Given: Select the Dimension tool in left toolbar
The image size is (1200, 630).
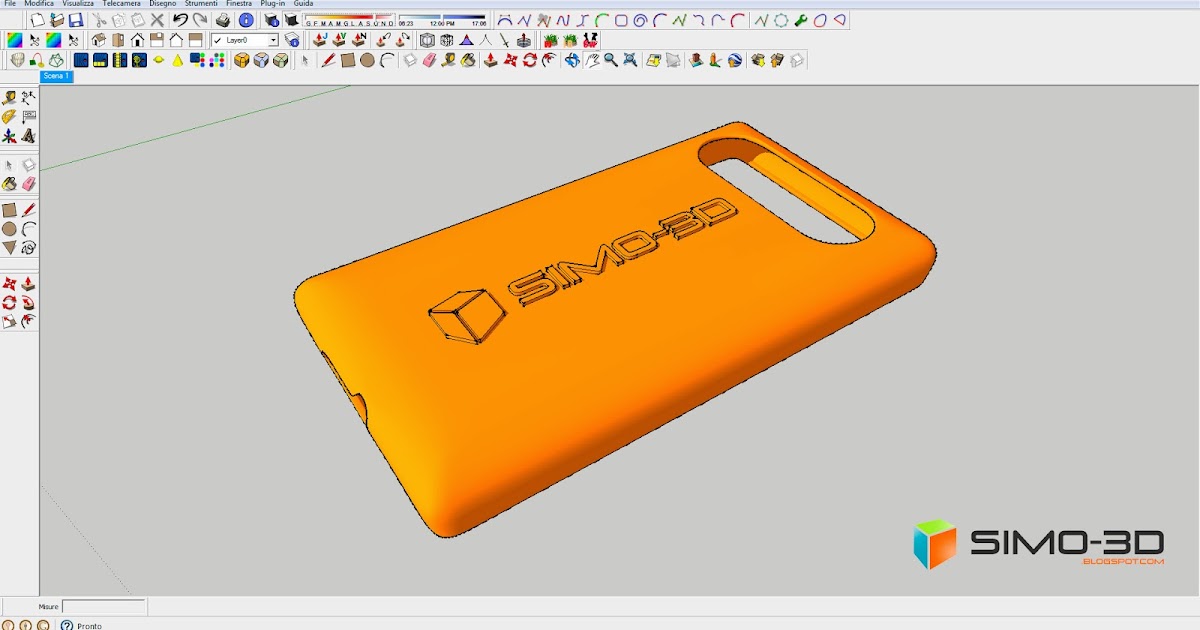Looking at the screenshot, I should tap(29, 97).
